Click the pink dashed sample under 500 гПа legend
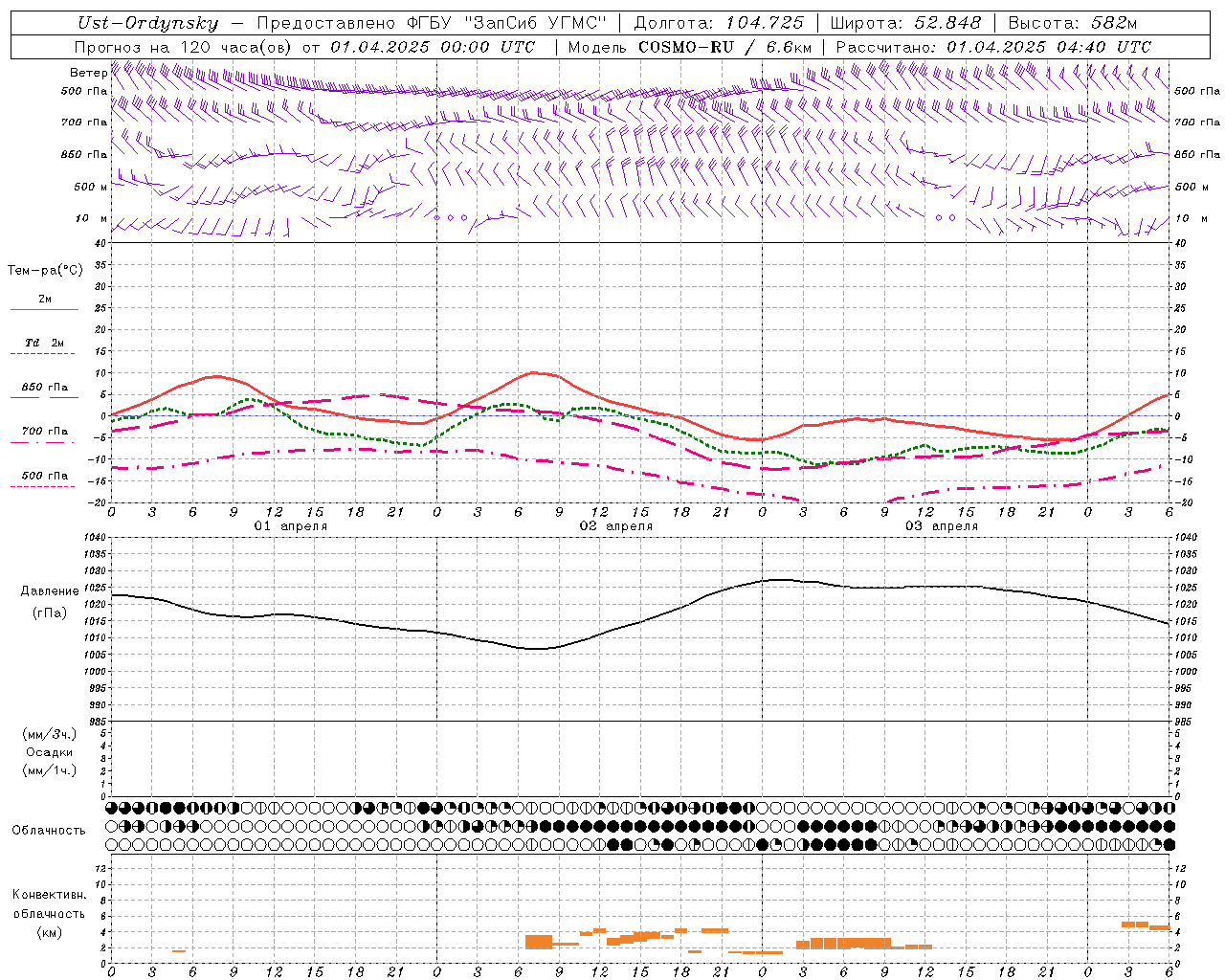1225x980 pixels. (42, 486)
